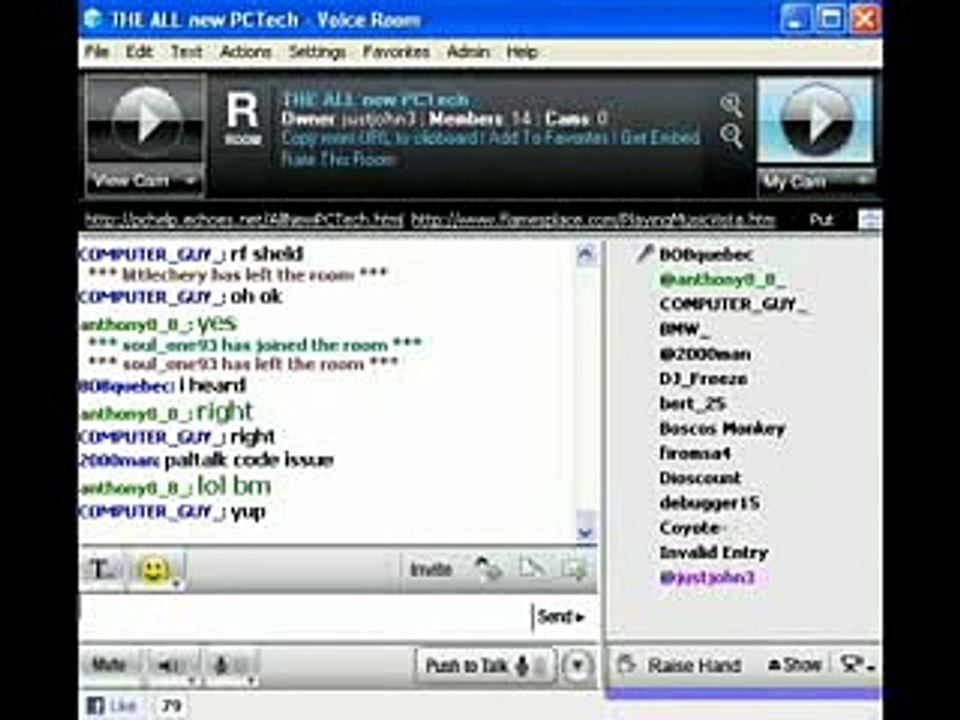Select user Invalid Entry in member list
Viewport: 960px width, 720px height.
pyautogui.click(x=713, y=552)
